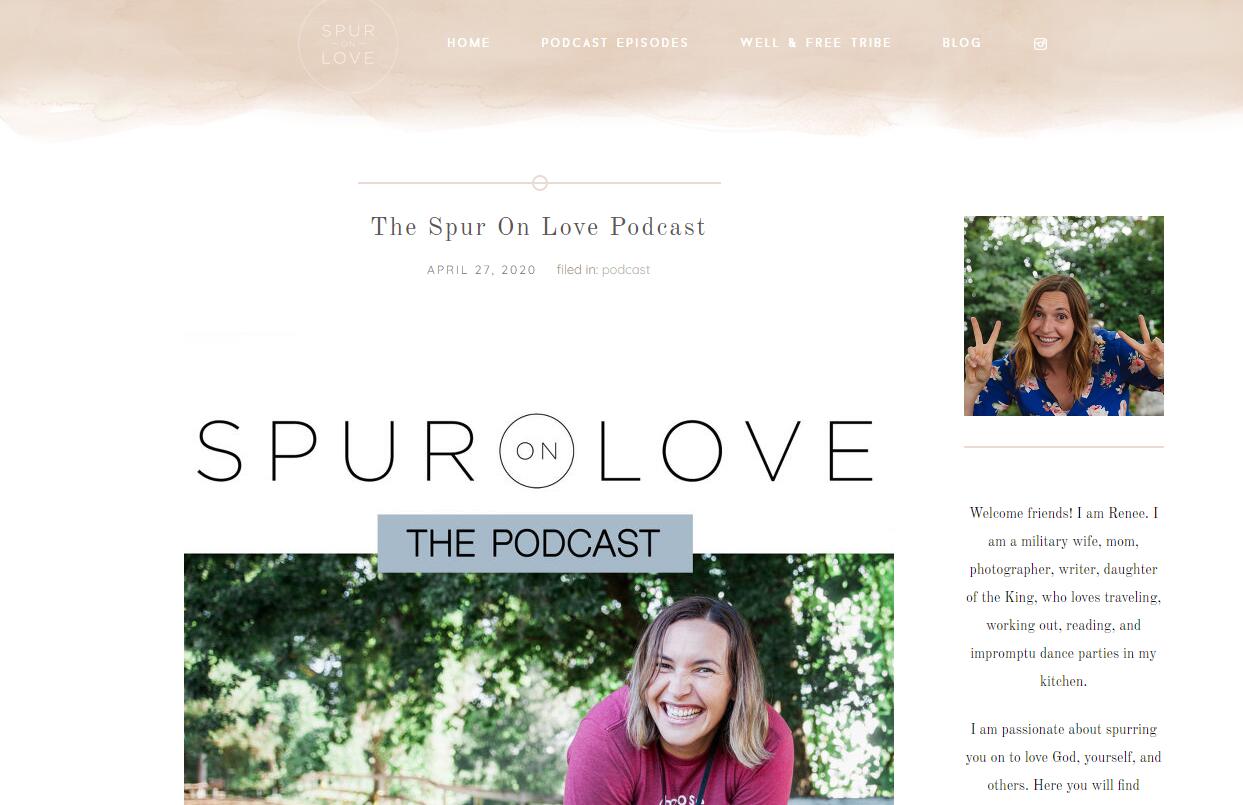Click the small circle ornament above the post title
The width and height of the screenshot is (1243, 805).
540,183
